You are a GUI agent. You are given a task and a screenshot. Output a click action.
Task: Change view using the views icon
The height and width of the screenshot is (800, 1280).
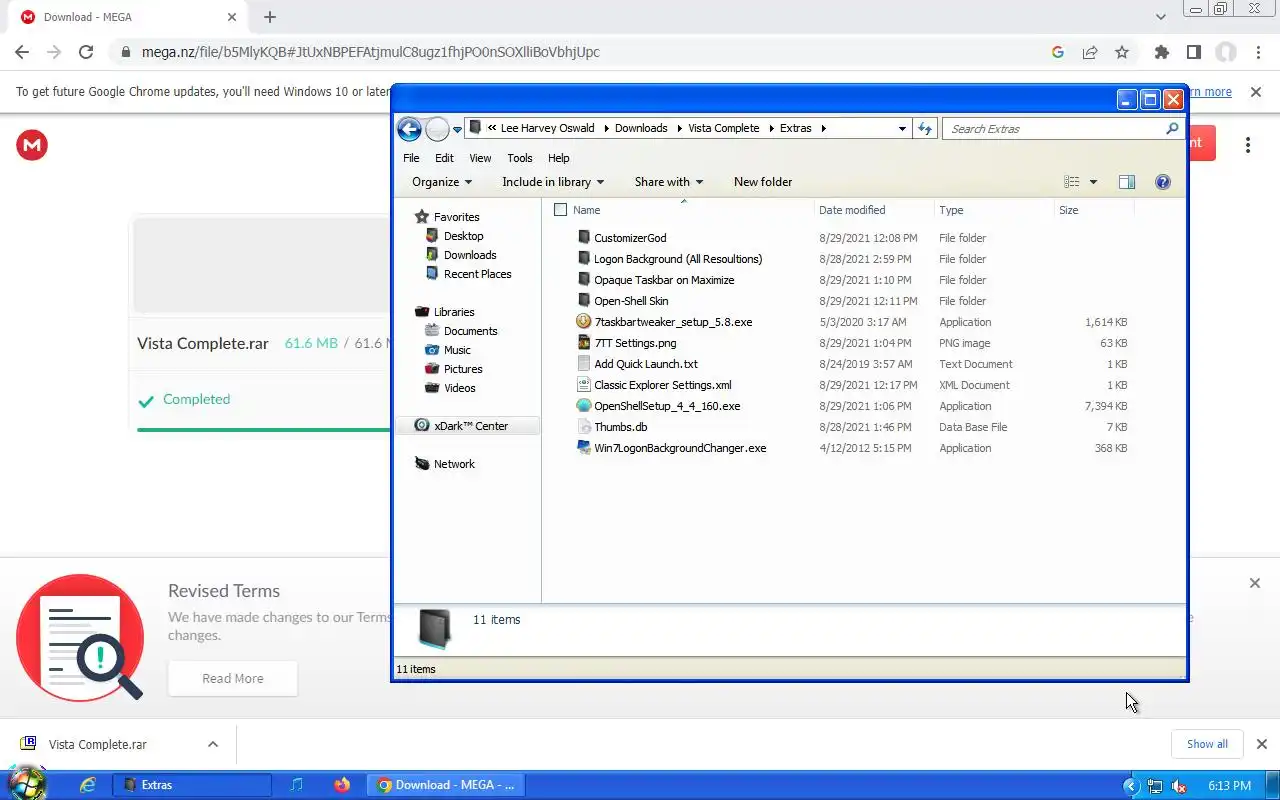1072,182
